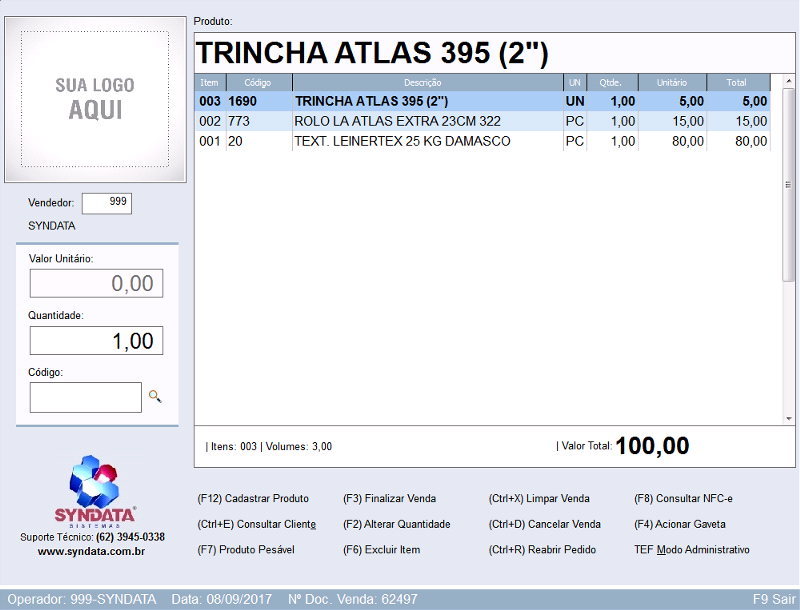The height and width of the screenshot is (610, 800).
Task: Click (Ctrl+E) Consultar Cliente
Action: coord(257,524)
